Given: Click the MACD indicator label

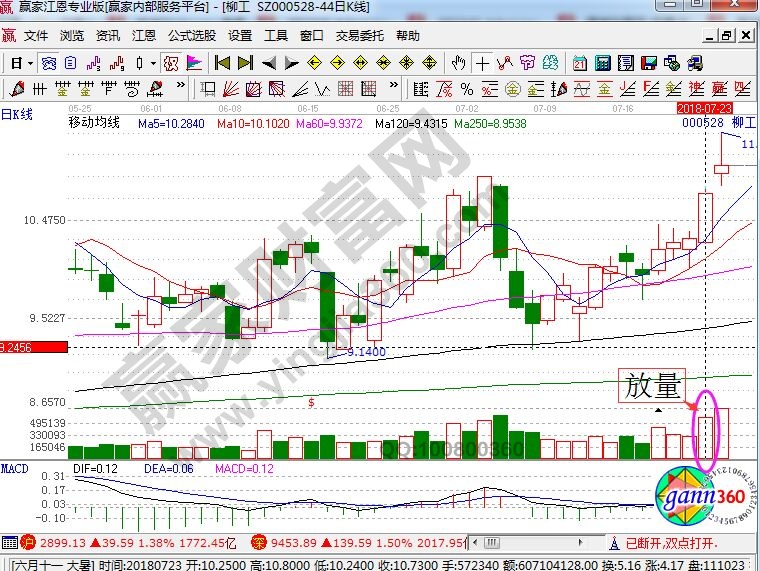Looking at the screenshot, I should (15, 468).
